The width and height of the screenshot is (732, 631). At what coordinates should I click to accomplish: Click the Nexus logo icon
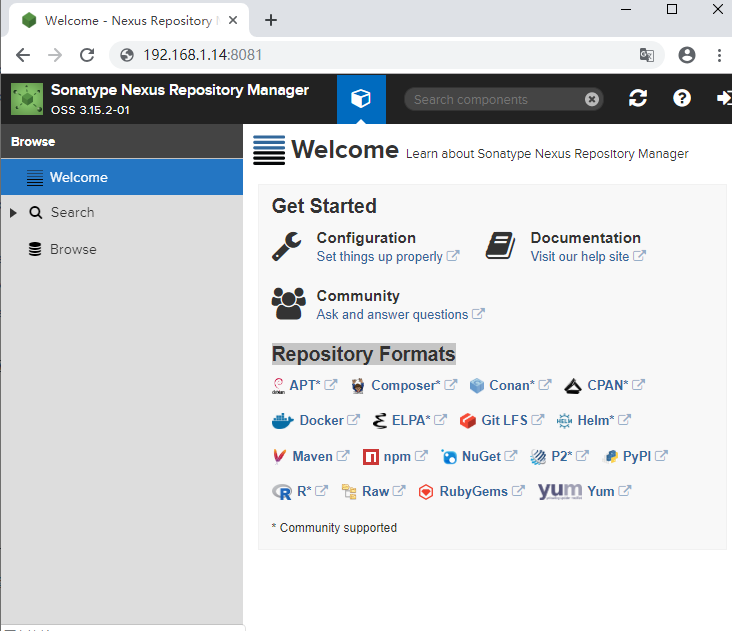(27, 99)
